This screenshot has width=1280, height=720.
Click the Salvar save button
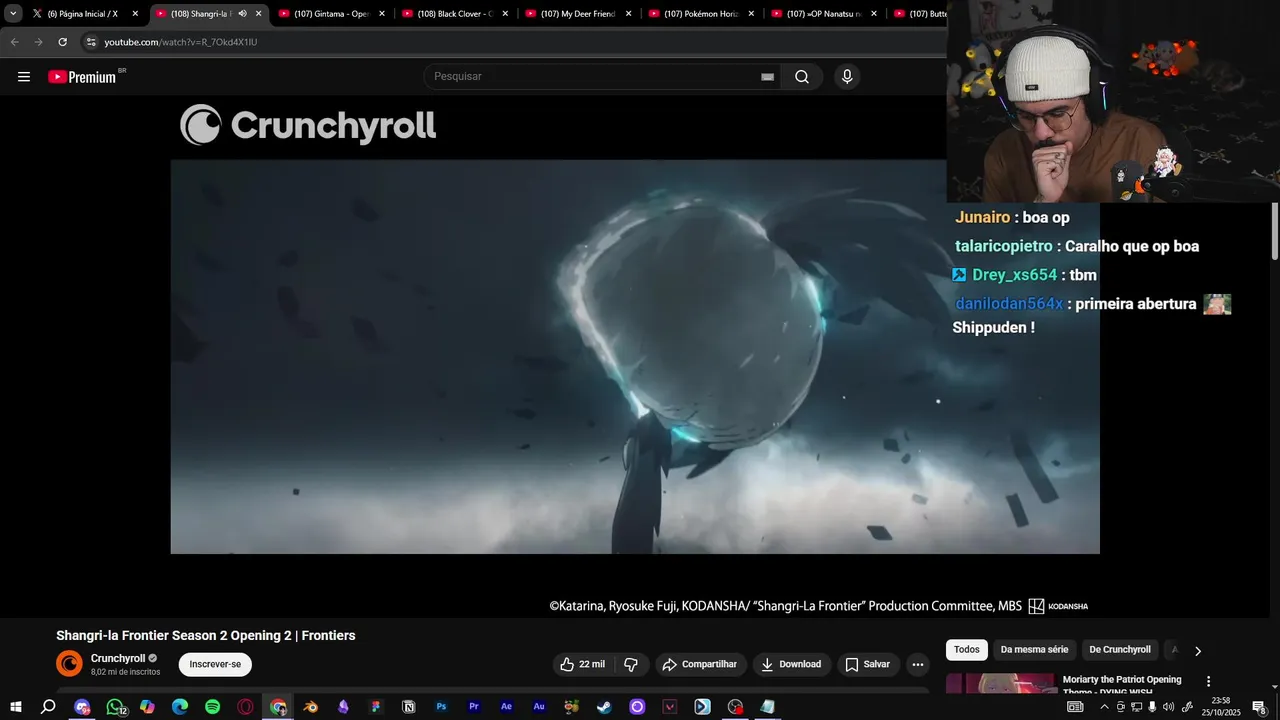[x=867, y=664]
